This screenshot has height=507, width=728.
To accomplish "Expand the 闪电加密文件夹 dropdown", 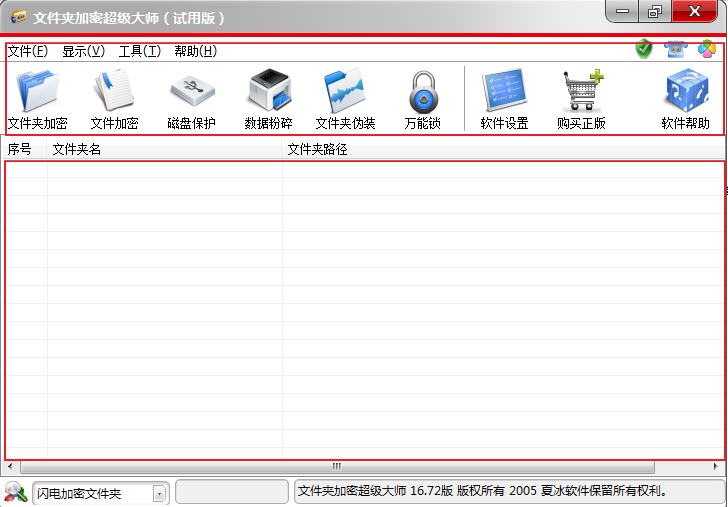I will [x=159, y=494].
